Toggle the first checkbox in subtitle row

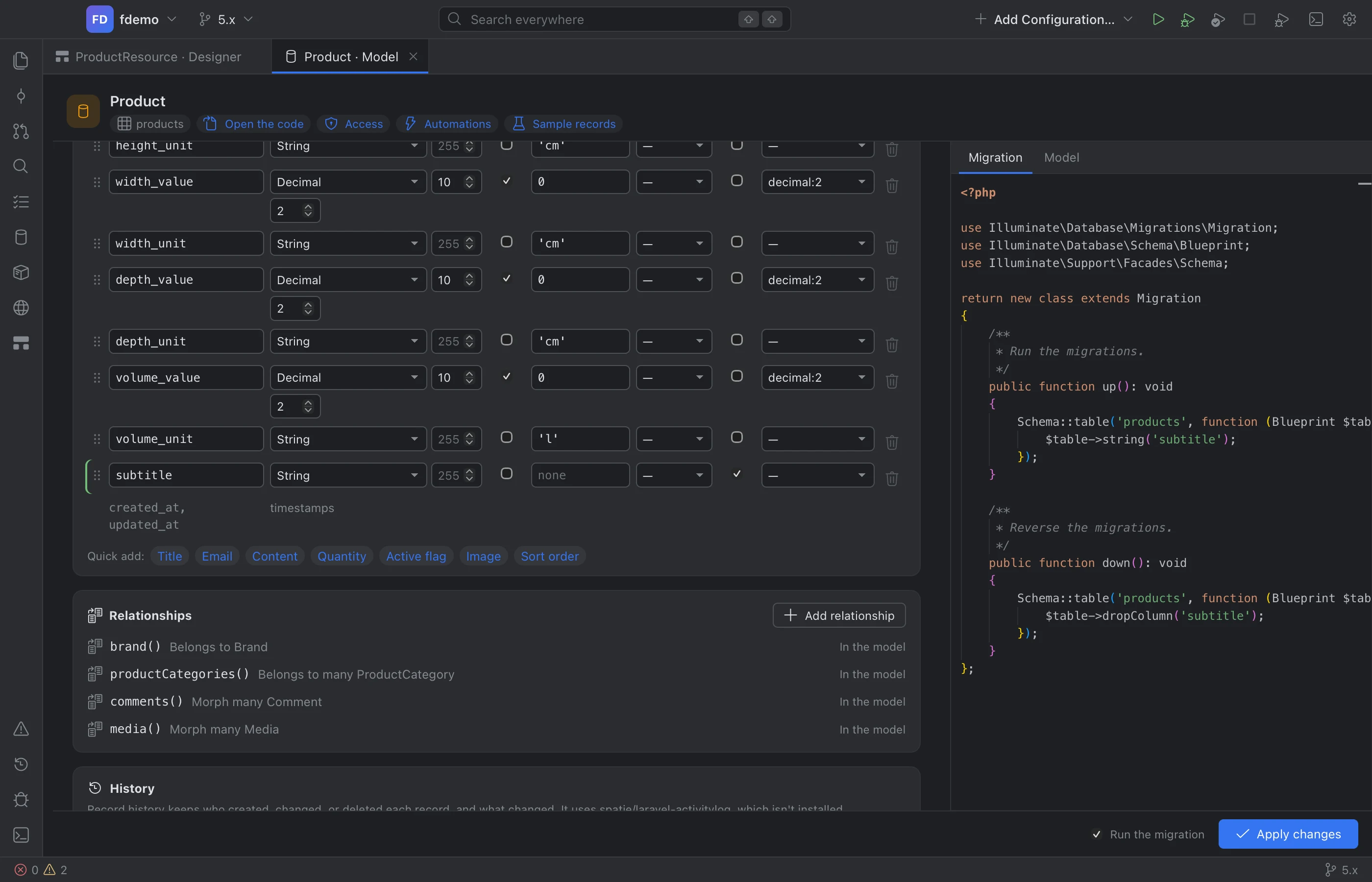pyautogui.click(x=506, y=474)
